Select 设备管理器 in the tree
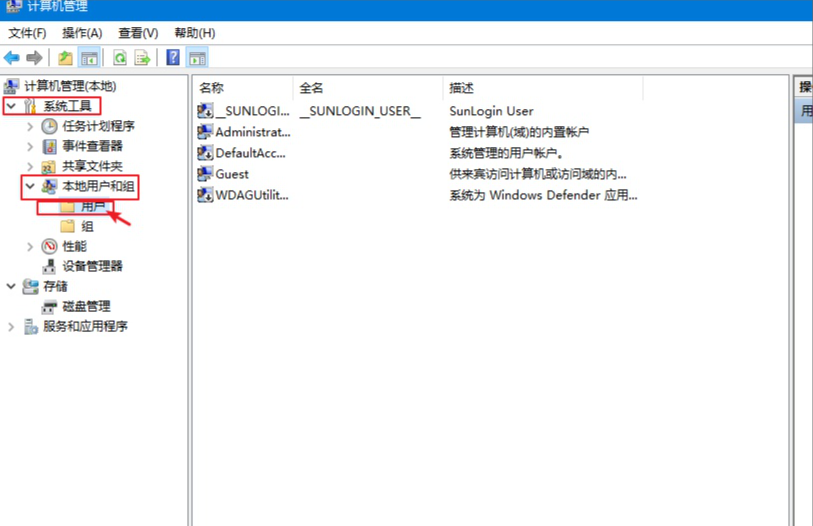Screen dimensions: 813x526 pyautogui.click(x=92, y=266)
